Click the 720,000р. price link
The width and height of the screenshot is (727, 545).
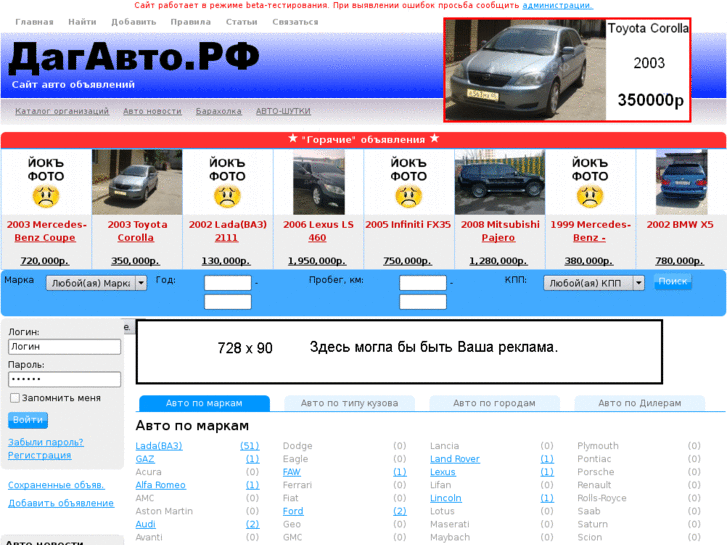click(x=45, y=261)
